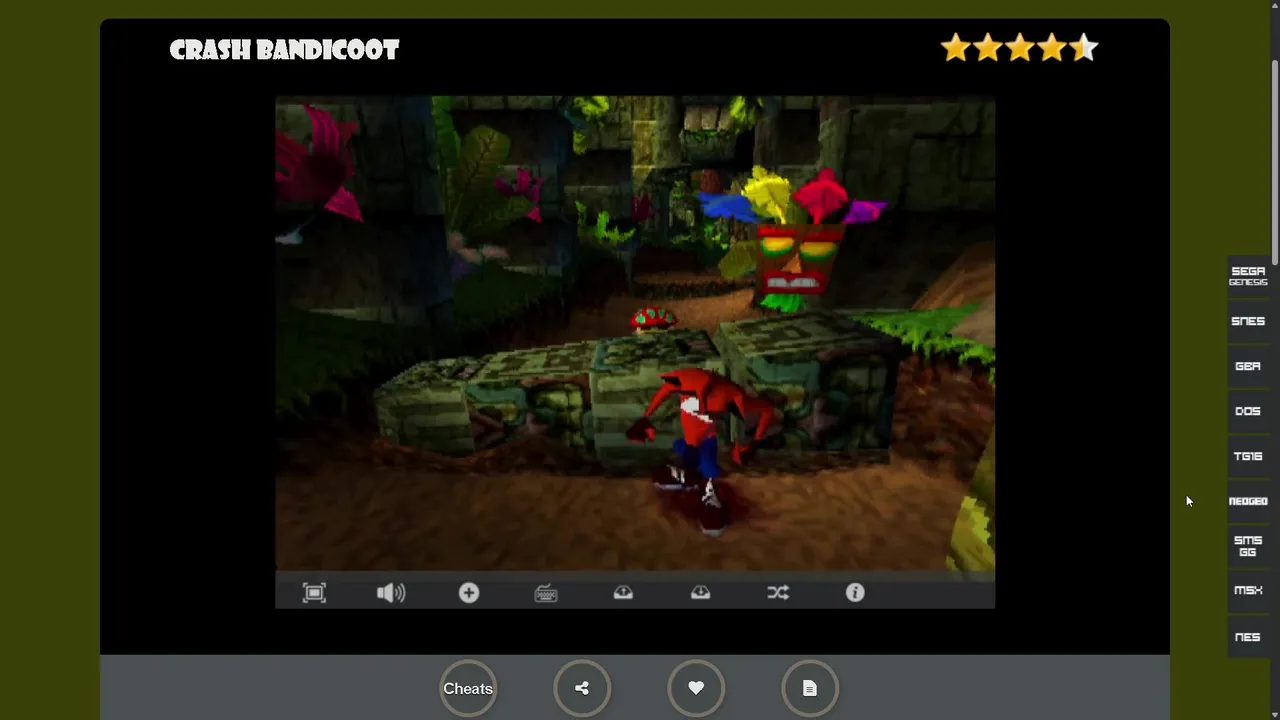Open the MSX console category
Image resolution: width=1280 pixels, height=720 pixels.
(x=1248, y=591)
